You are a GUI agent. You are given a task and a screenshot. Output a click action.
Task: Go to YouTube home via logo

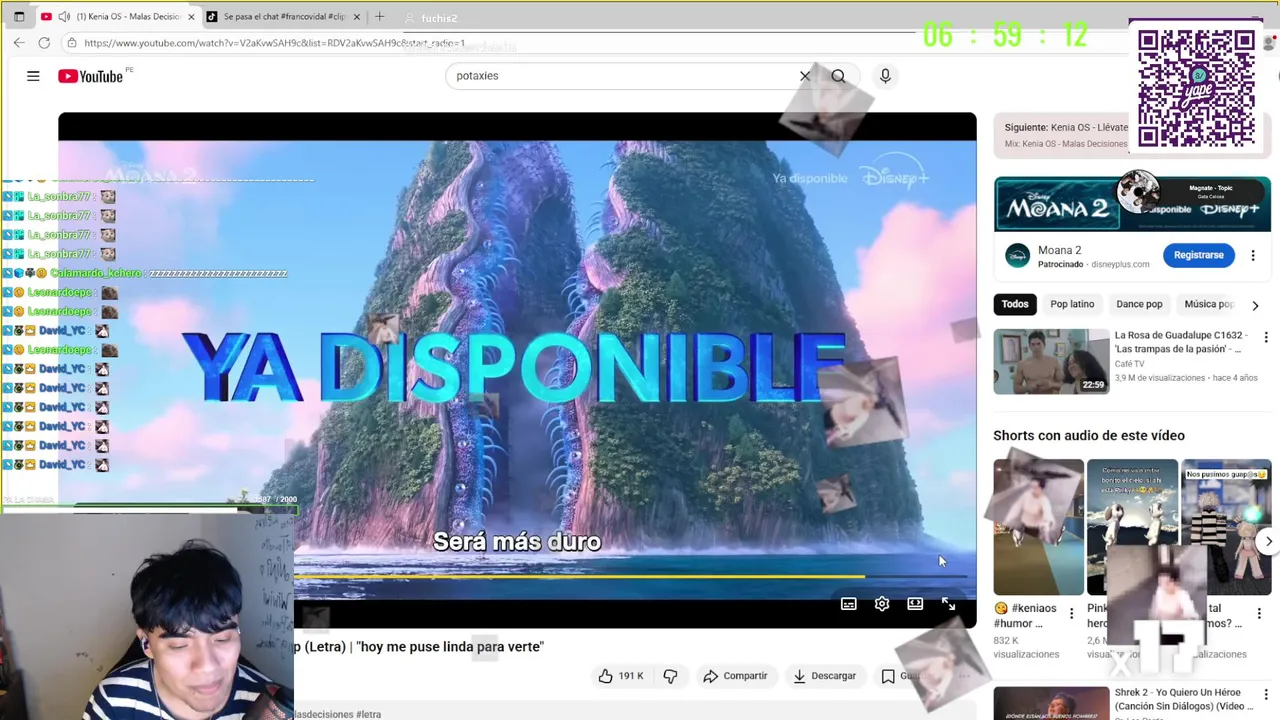pyautogui.click(x=90, y=76)
